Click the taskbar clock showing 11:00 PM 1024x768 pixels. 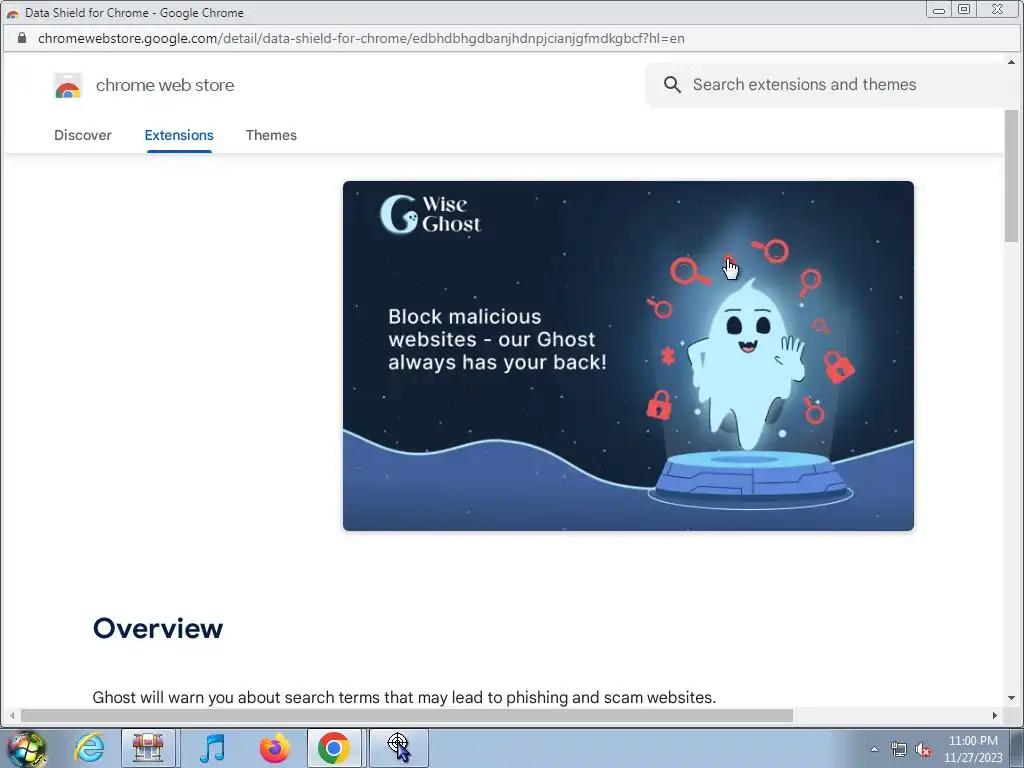pyautogui.click(x=973, y=749)
